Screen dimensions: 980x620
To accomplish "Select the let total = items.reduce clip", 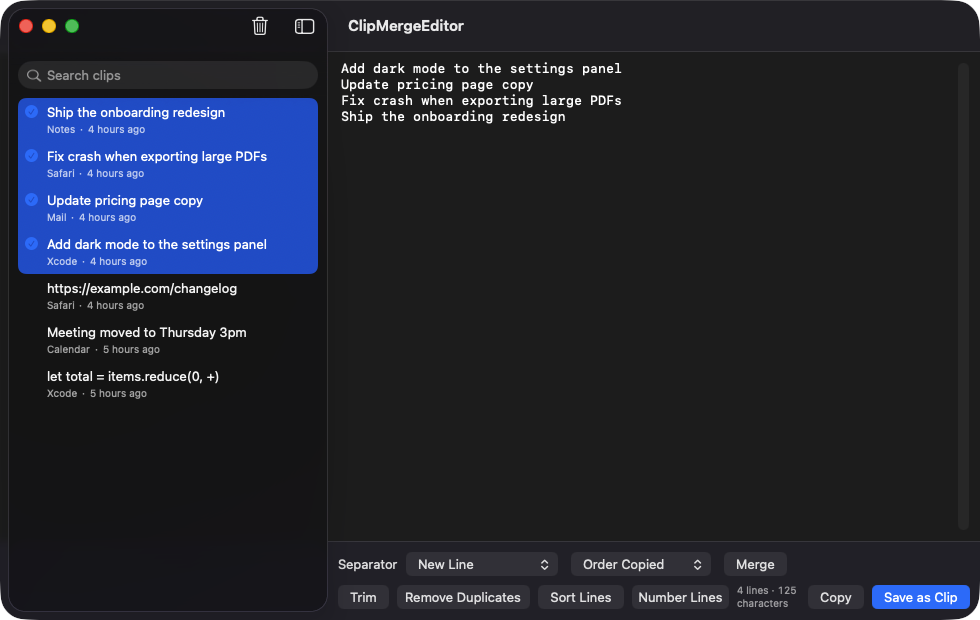I will [168, 384].
